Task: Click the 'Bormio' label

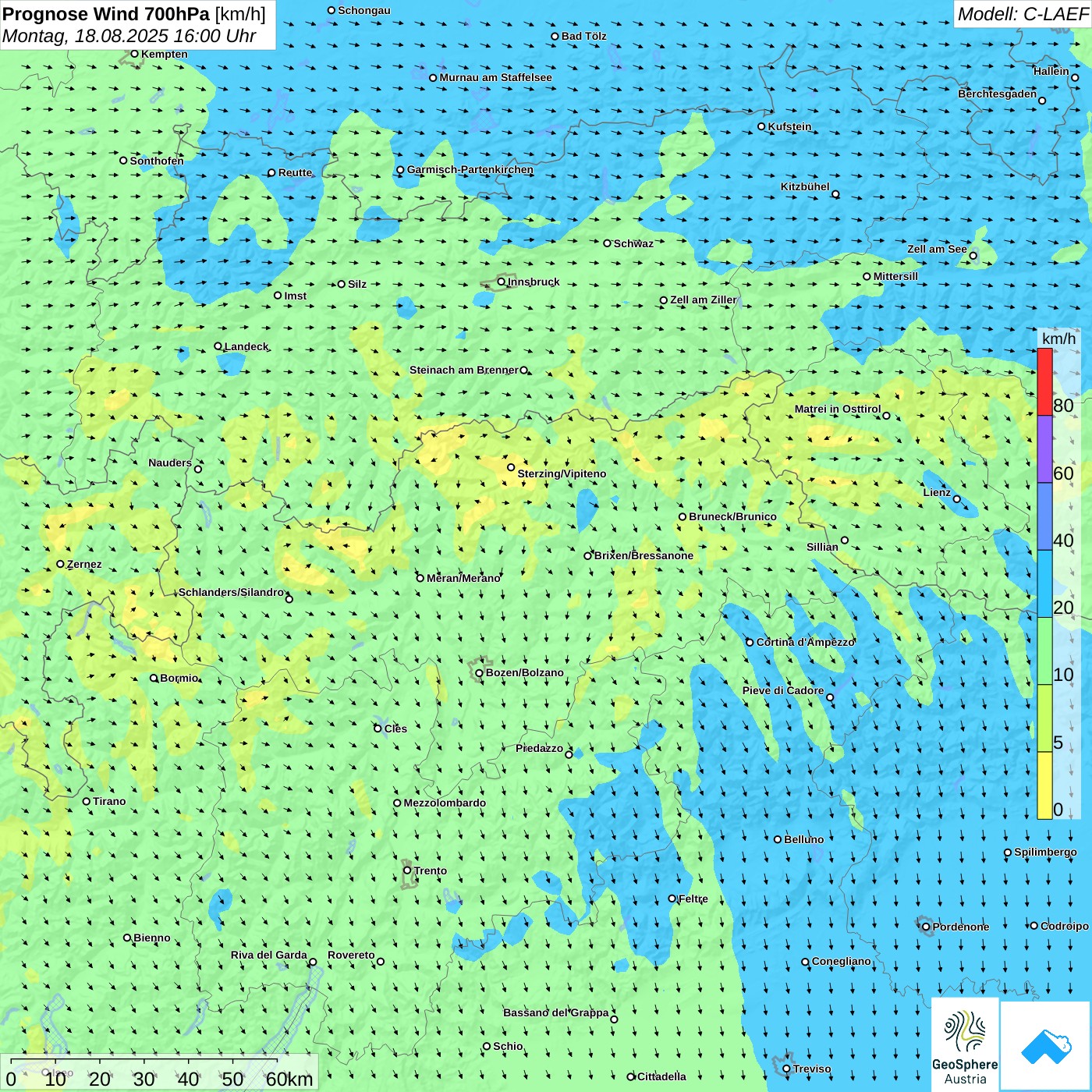Action: [x=179, y=678]
